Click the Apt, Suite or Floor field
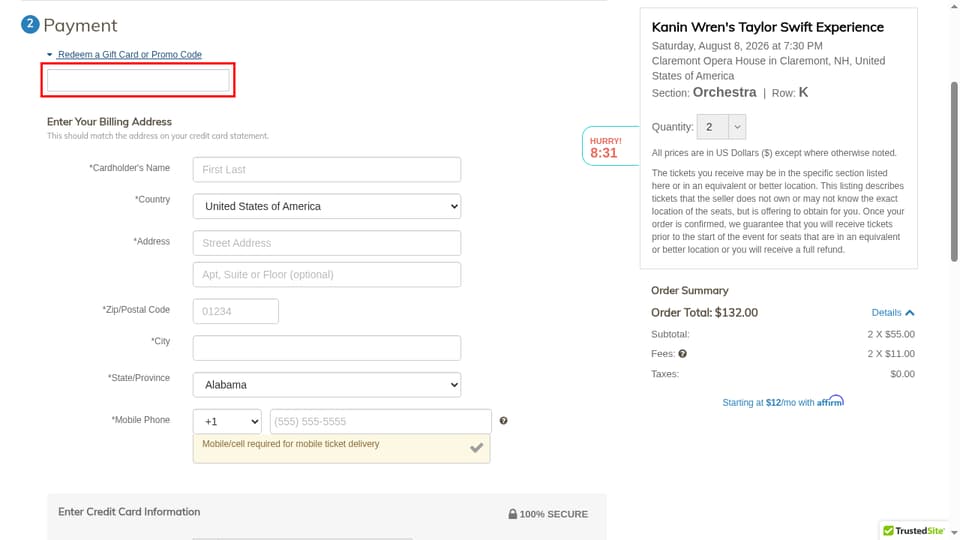The height and width of the screenshot is (540, 960). coord(326,275)
